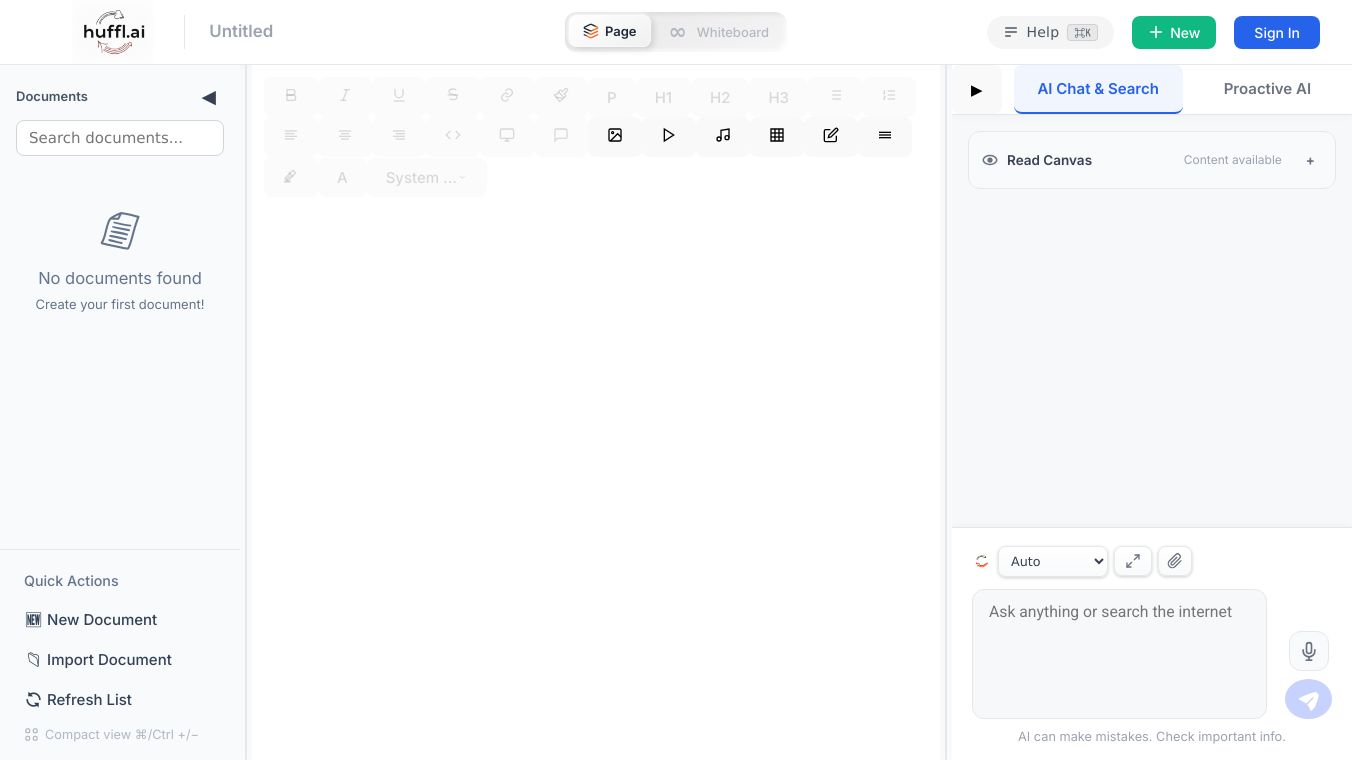Apply strikethrough formatting
Screen dimensions: 1352x760
[x=453, y=96]
